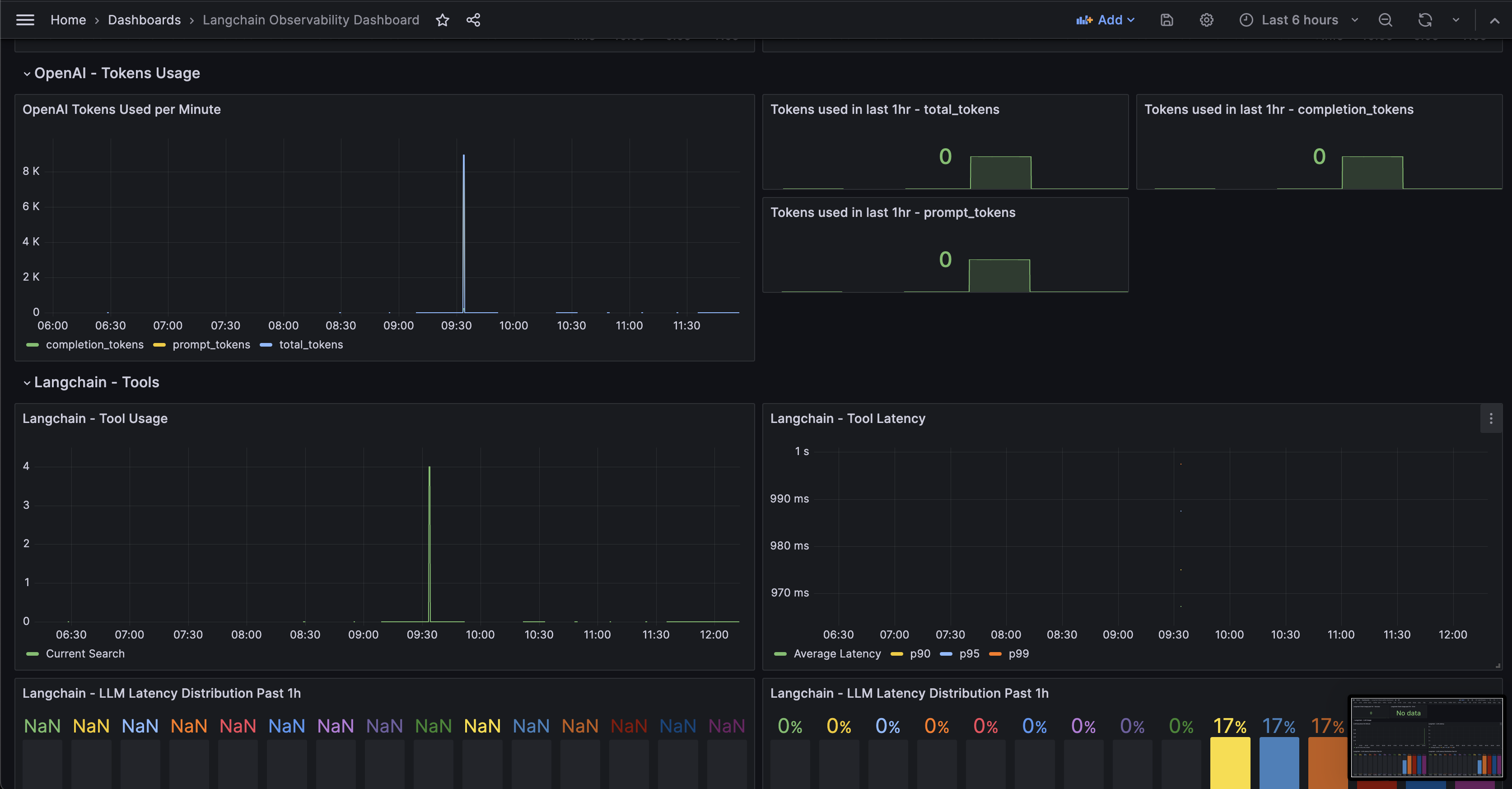Open the hamburger navigation menu
Screen dimensions: 1512x789
point(25,20)
